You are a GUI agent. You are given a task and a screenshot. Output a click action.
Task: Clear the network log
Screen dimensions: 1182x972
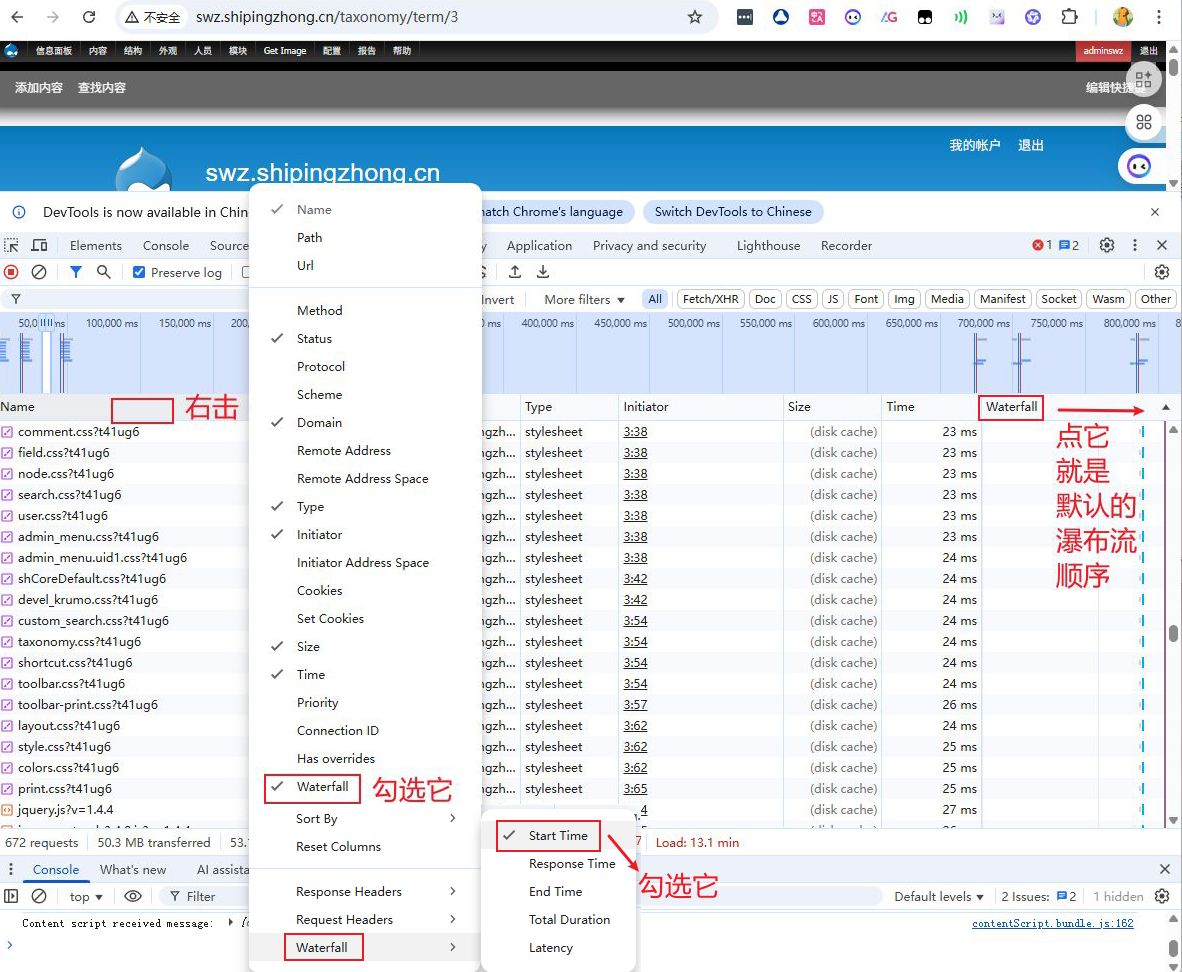coord(39,272)
